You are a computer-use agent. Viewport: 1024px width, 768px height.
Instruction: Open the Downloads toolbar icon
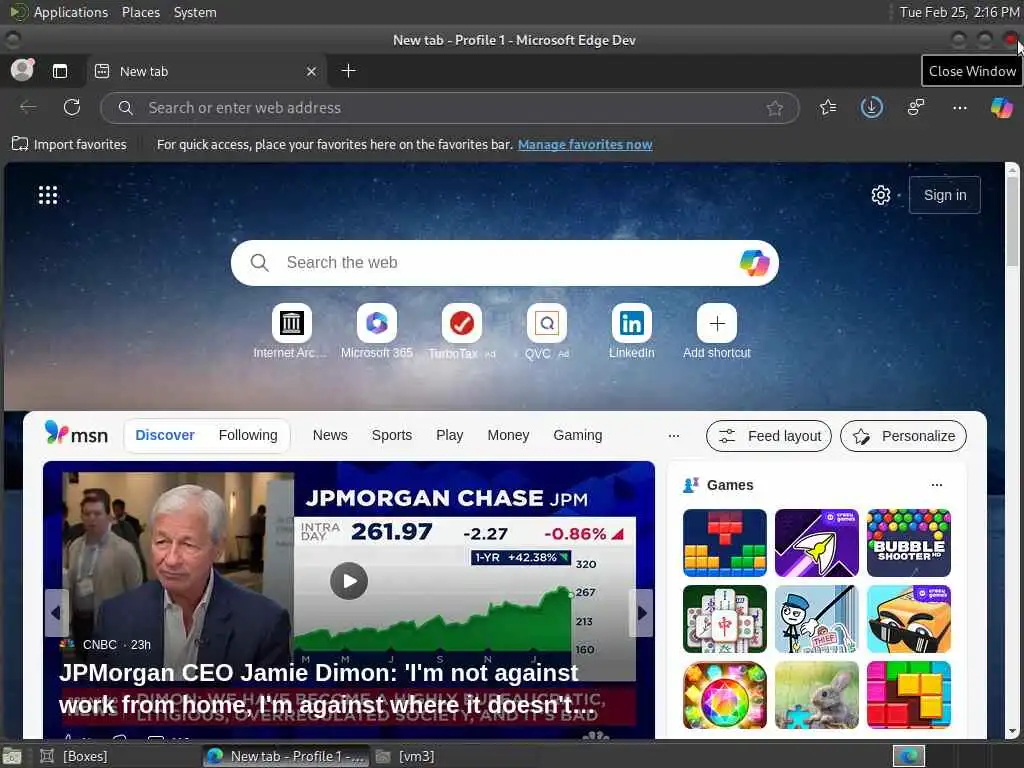(x=871, y=107)
